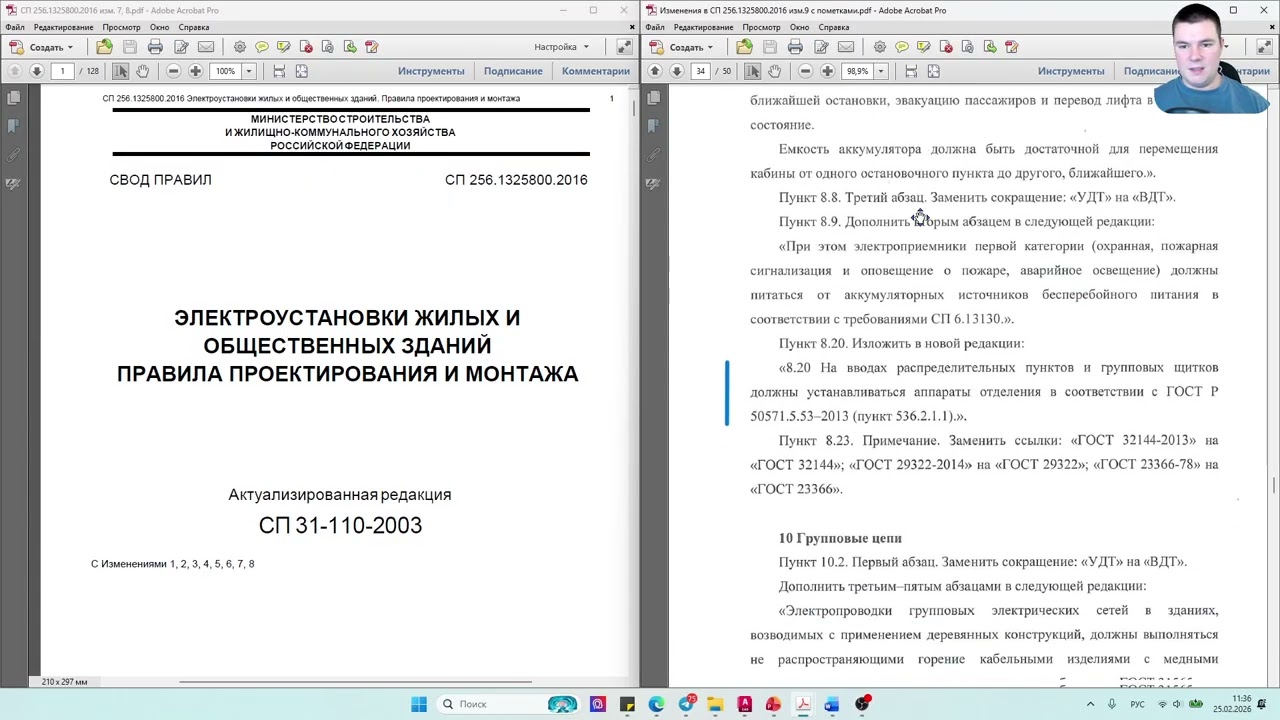Image resolution: width=1280 pixels, height=720 pixels.
Task: Open Подписание pane in left window
Action: pyautogui.click(x=513, y=71)
